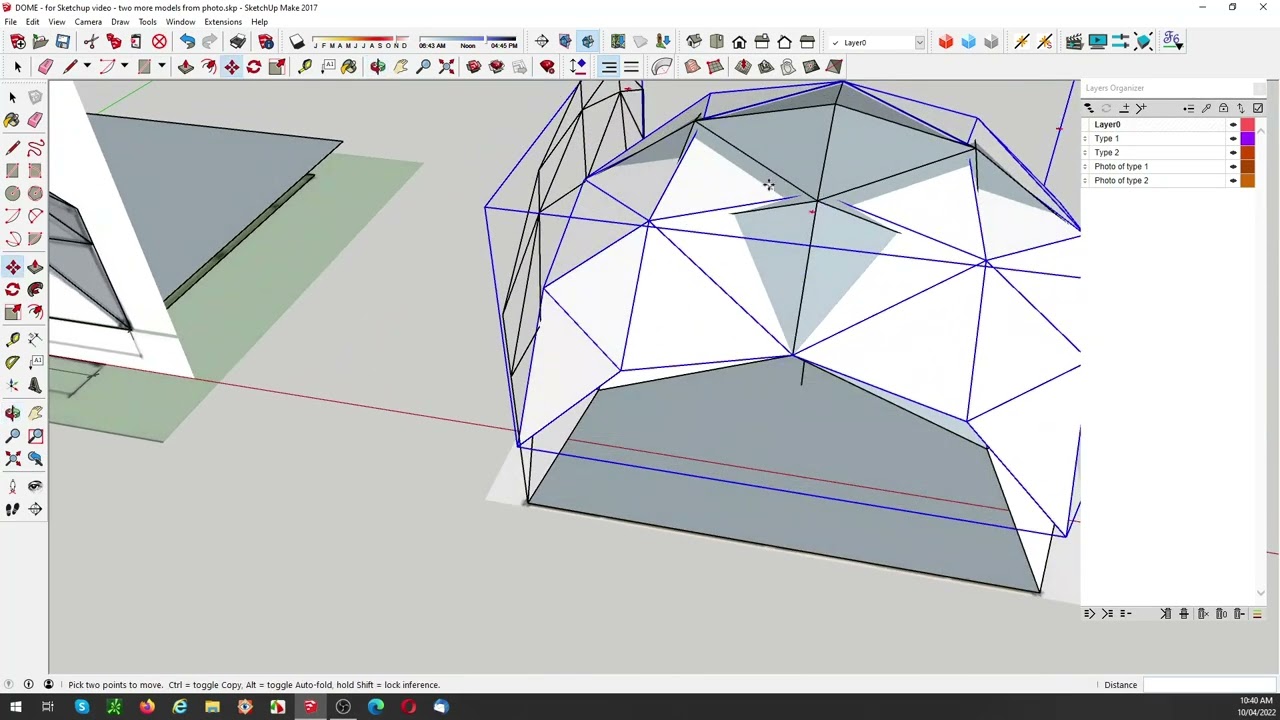Open the Draw menu
Image resolution: width=1280 pixels, height=720 pixels.
[x=120, y=22]
